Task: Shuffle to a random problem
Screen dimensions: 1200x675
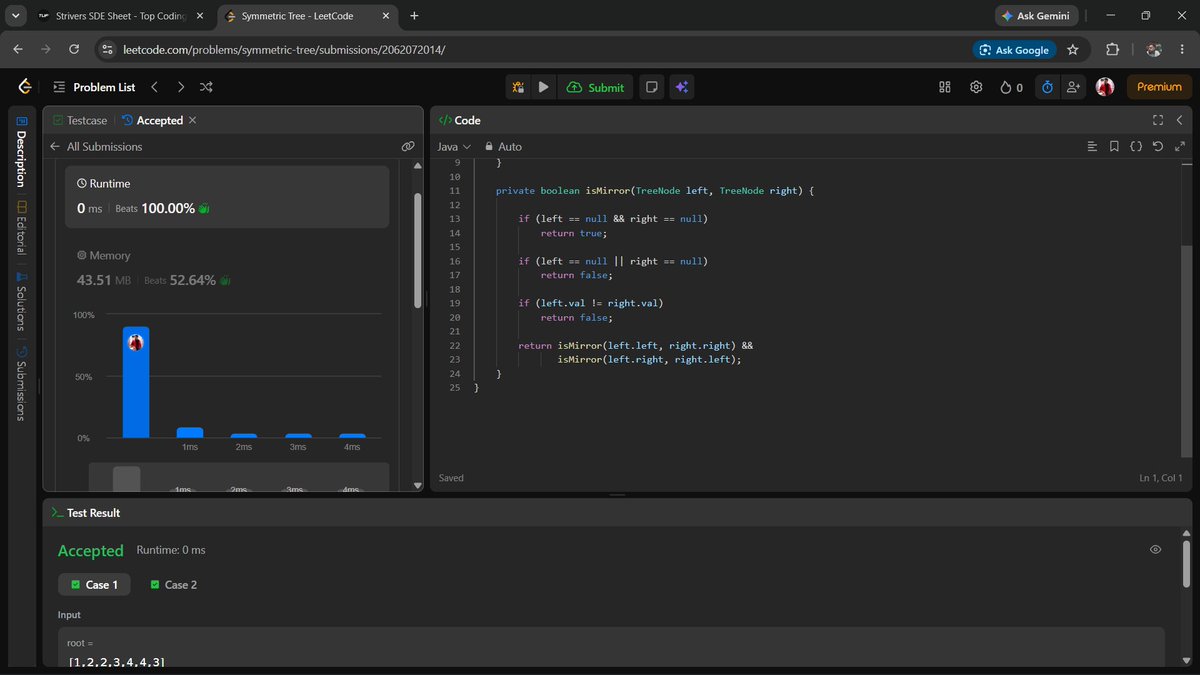Action: tap(206, 87)
